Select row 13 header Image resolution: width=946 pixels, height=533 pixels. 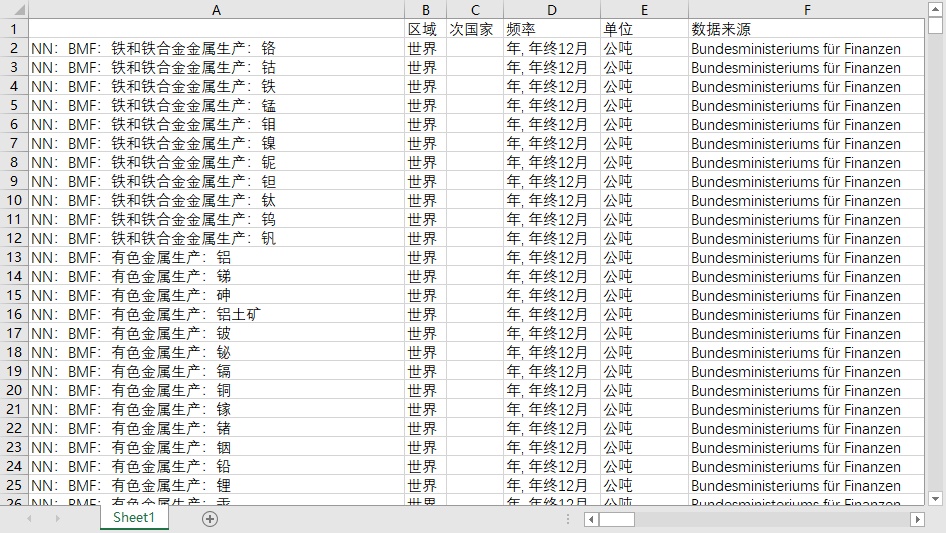pos(14,257)
